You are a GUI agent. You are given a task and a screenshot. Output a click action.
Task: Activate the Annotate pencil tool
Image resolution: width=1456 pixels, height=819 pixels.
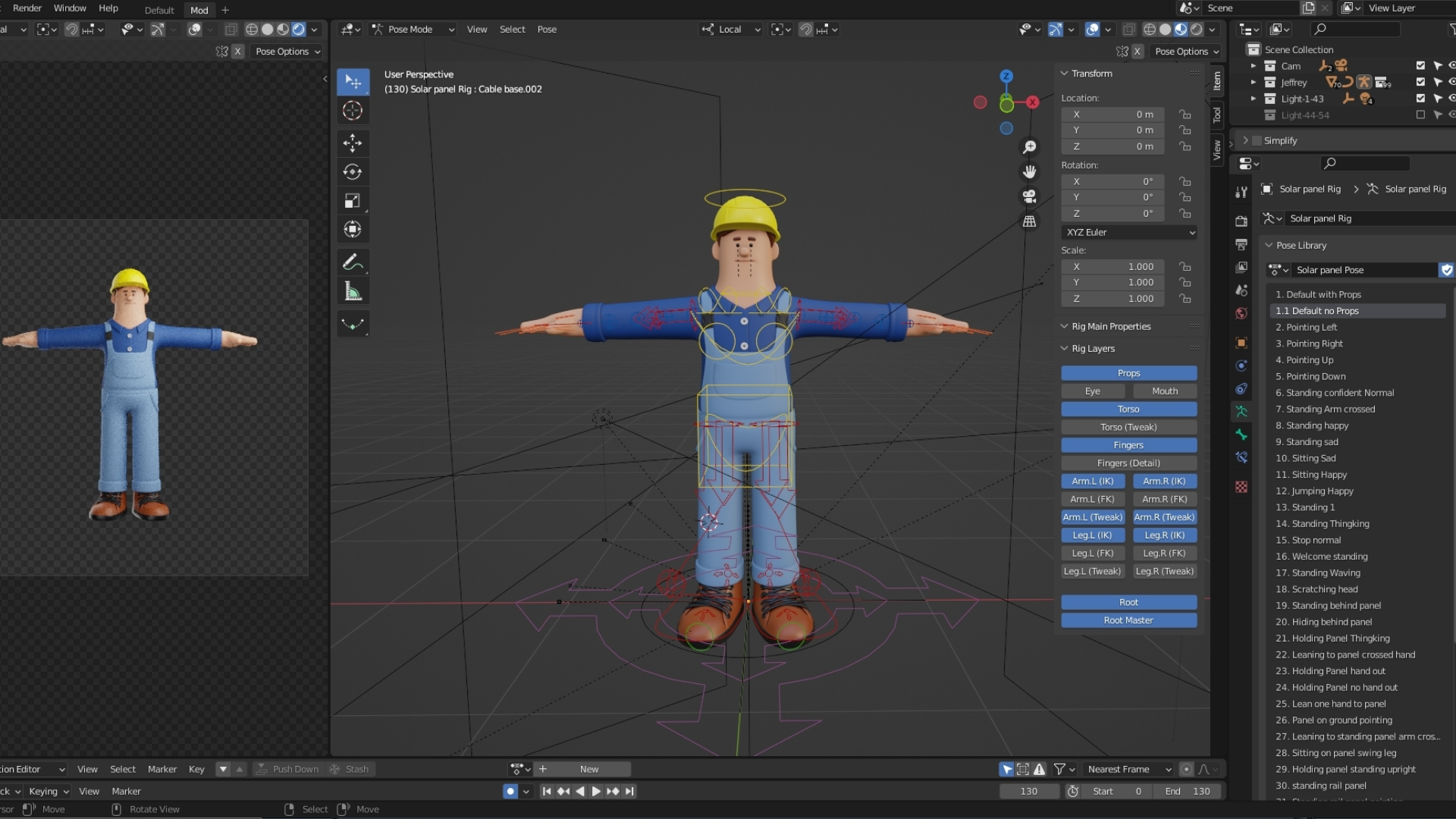pos(353,262)
